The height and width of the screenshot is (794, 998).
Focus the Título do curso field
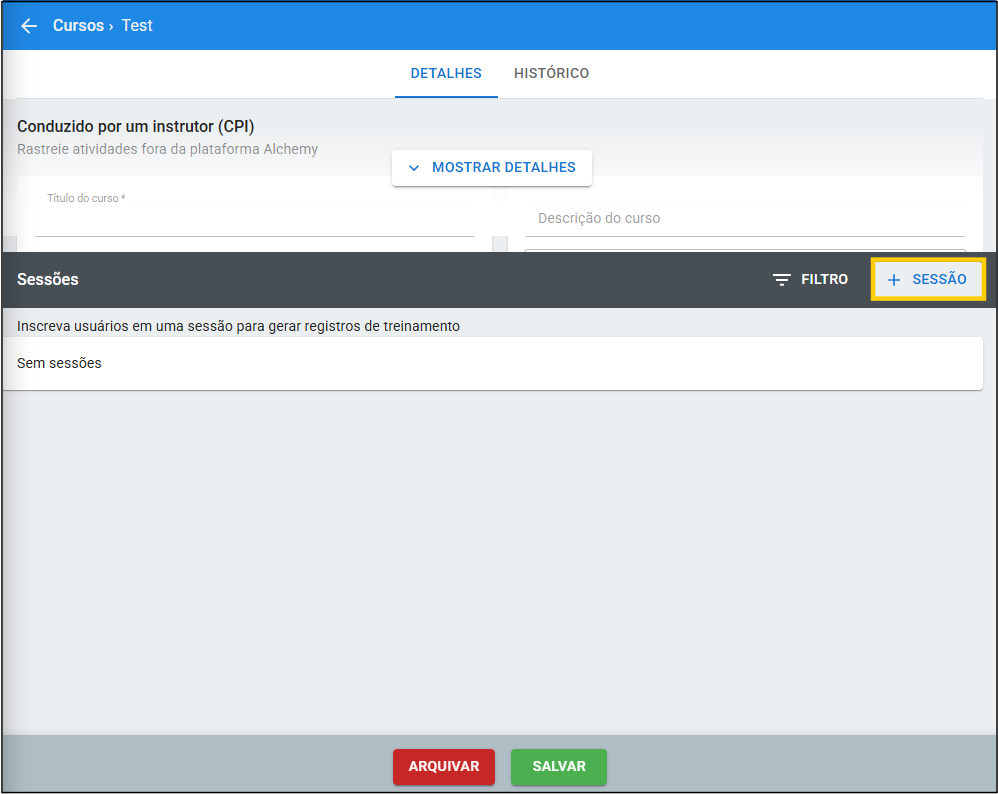pyautogui.click(x=254, y=222)
